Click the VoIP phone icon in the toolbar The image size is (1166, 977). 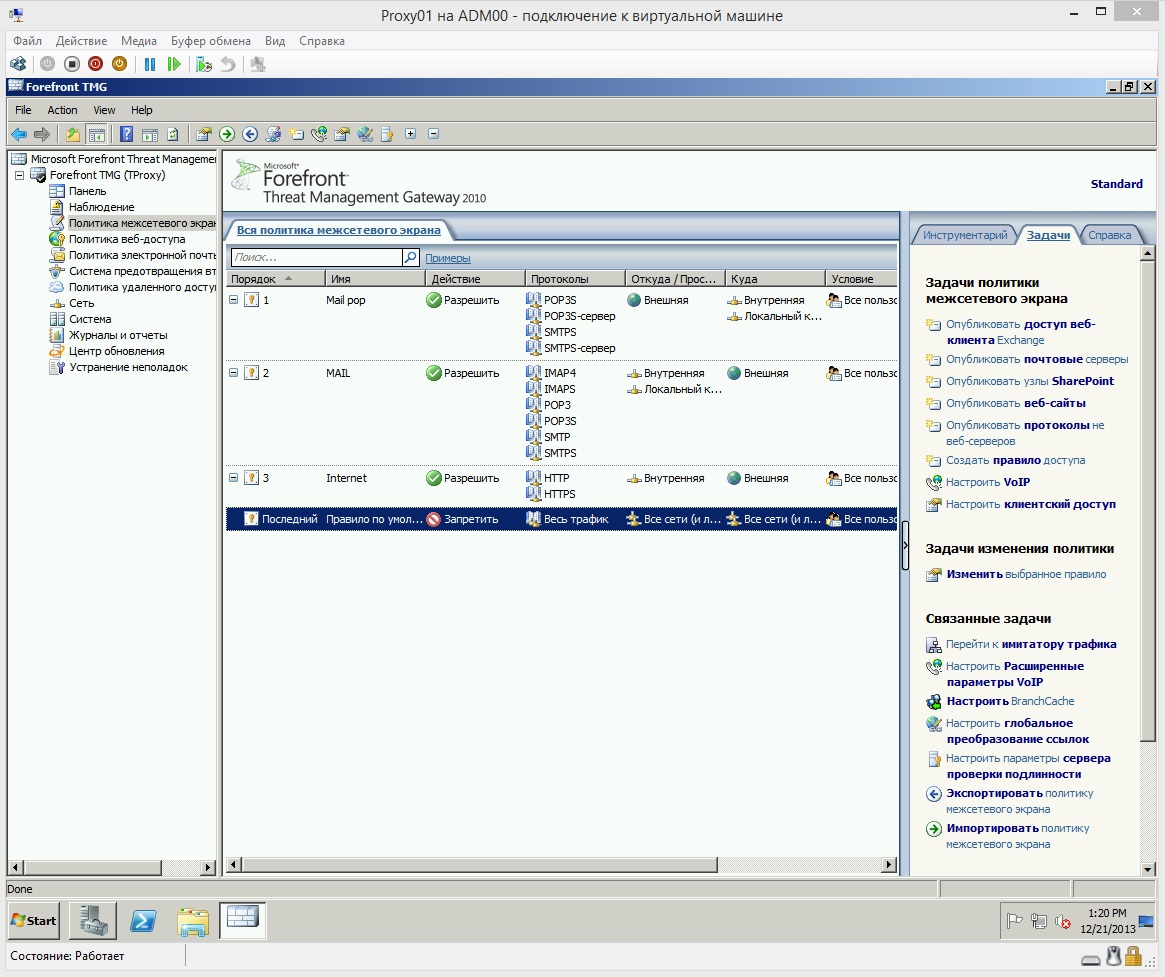point(319,134)
